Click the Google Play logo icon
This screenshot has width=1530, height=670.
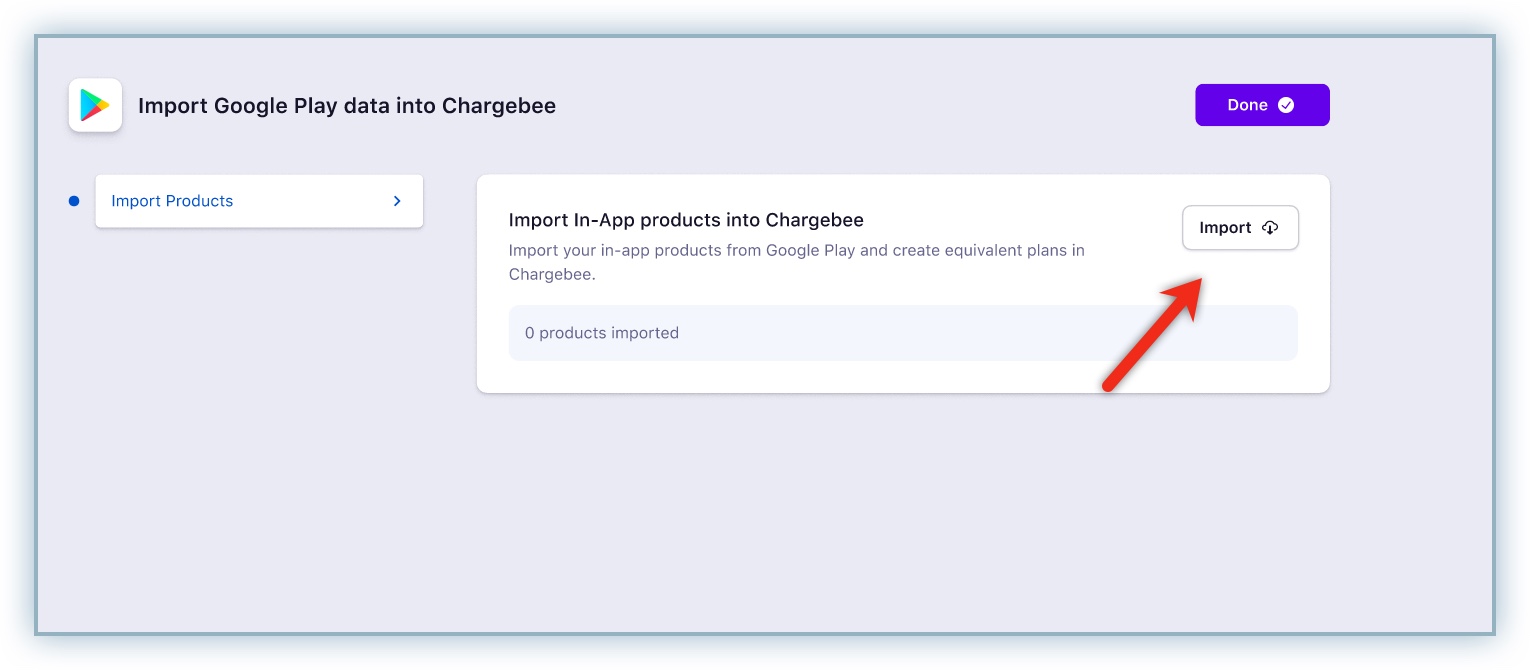tap(95, 105)
